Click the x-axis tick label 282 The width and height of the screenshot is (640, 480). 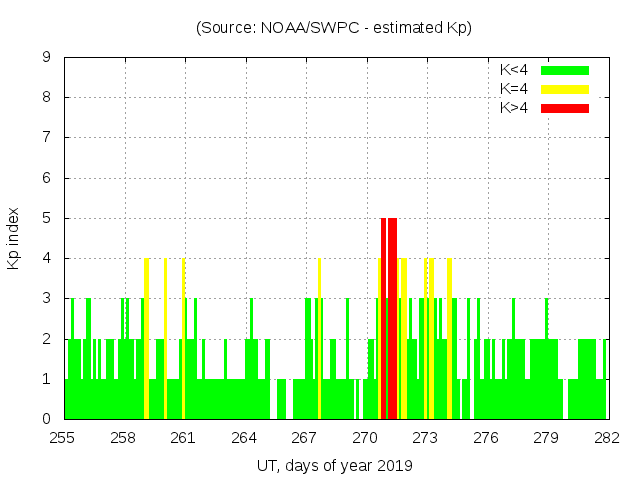tap(606, 437)
